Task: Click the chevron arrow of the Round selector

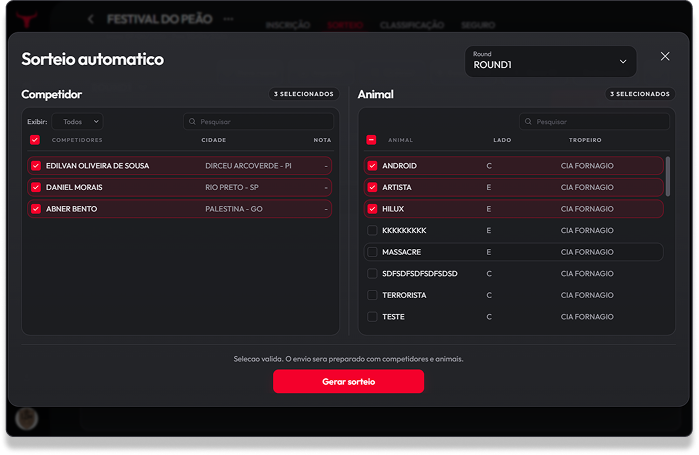Action: 623,61
